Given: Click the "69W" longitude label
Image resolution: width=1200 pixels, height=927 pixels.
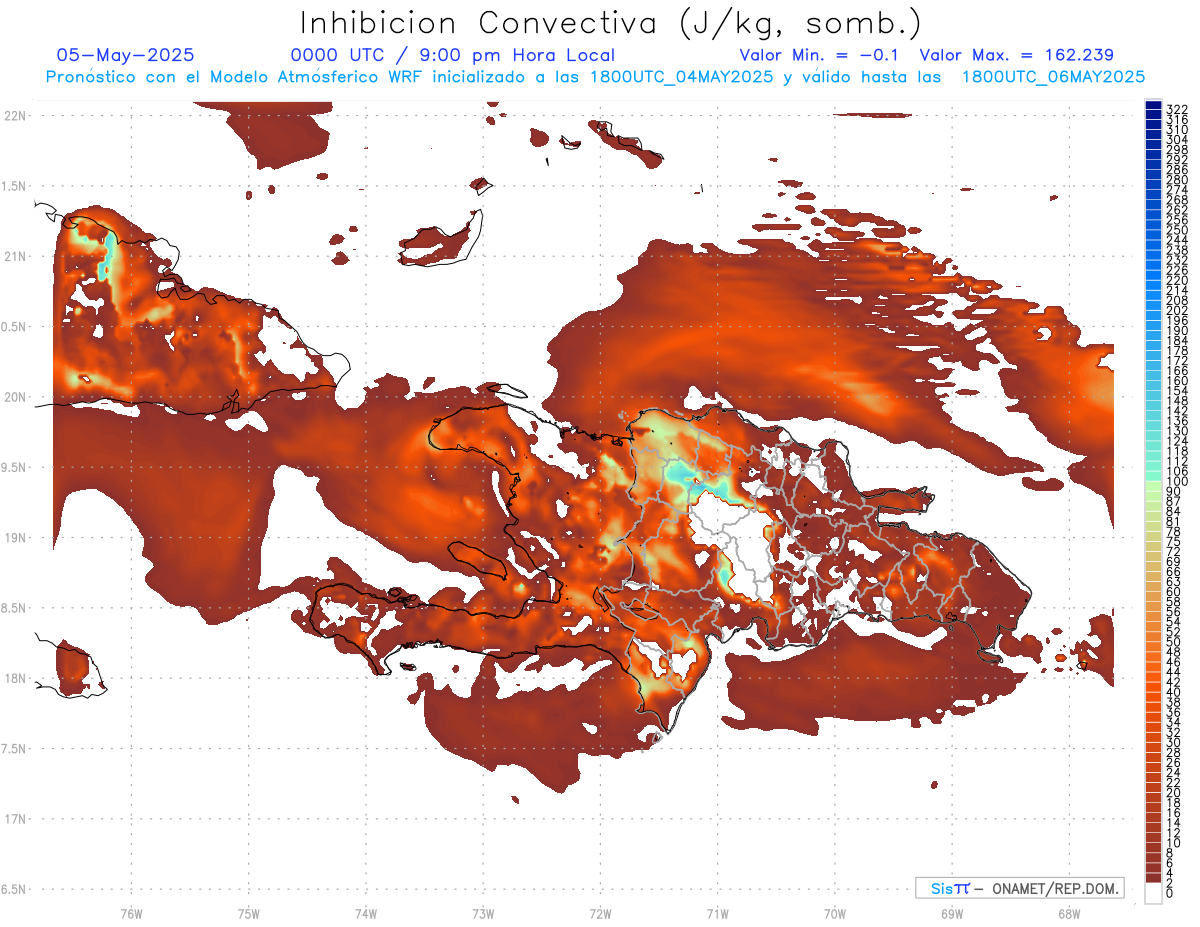Looking at the screenshot, I should [x=952, y=913].
